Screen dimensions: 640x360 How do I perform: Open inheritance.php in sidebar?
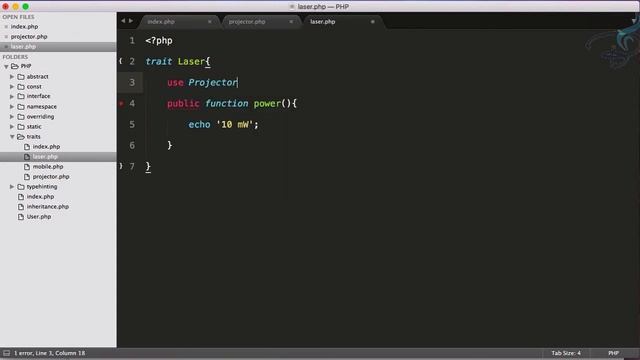point(48,207)
